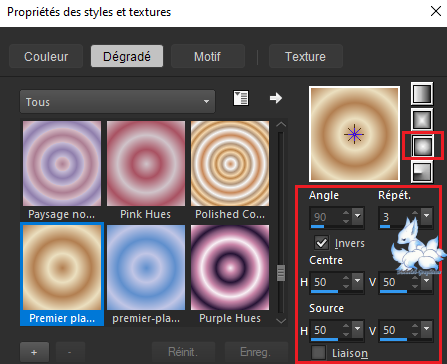This screenshot has width=447, height=364.
Task: Select the linear gradient style icon
Action: tap(422, 94)
